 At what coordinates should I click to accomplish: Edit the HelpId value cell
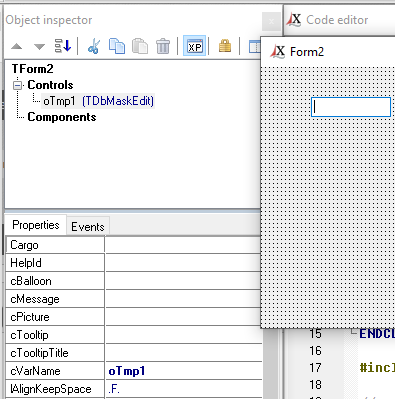pyautogui.click(x=183, y=263)
